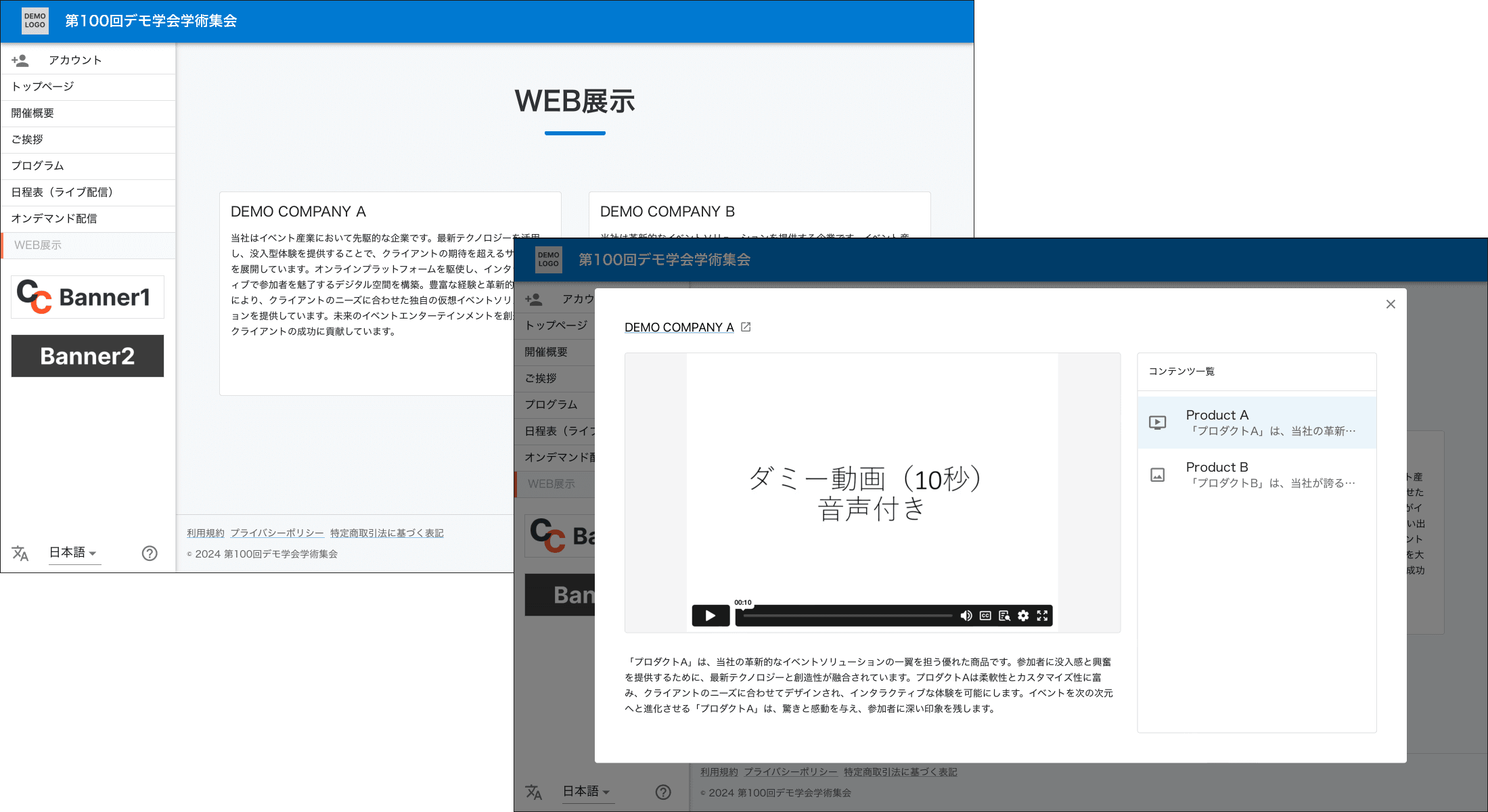Open 特定商取引法に基づく表記 in back window footer
The height and width of the screenshot is (812, 1488).
387,533
